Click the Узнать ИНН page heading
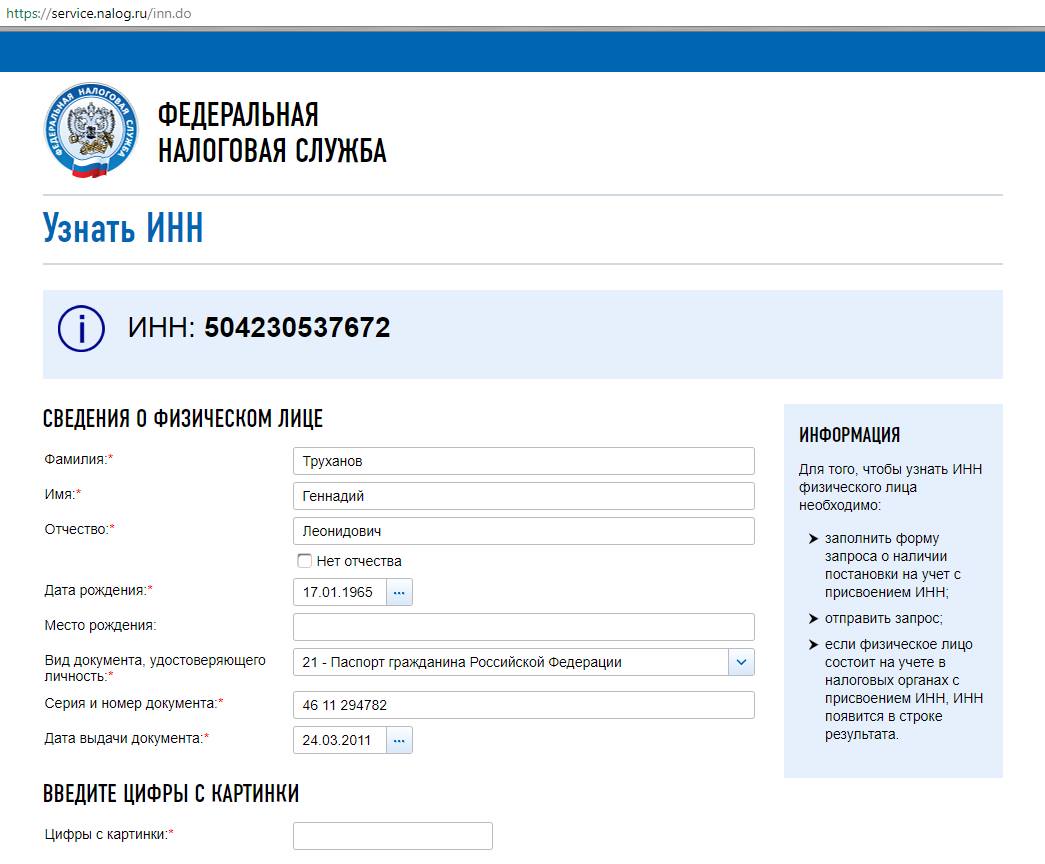 tap(123, 228)
